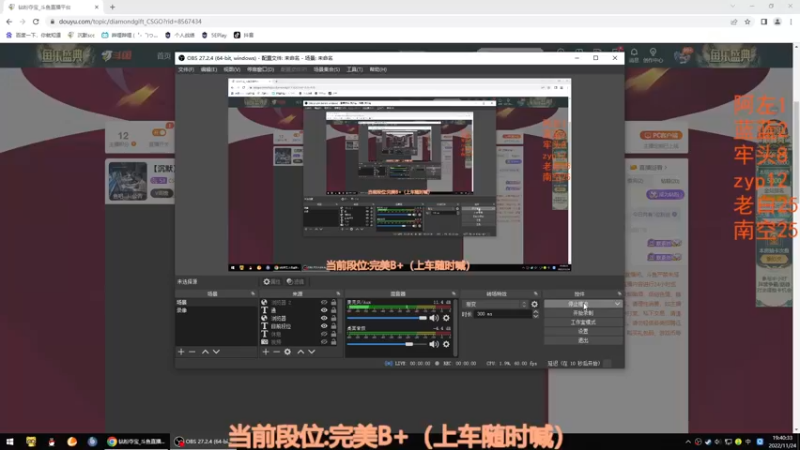Toggle visibility of the 目前段位 source

coord(324,326)
